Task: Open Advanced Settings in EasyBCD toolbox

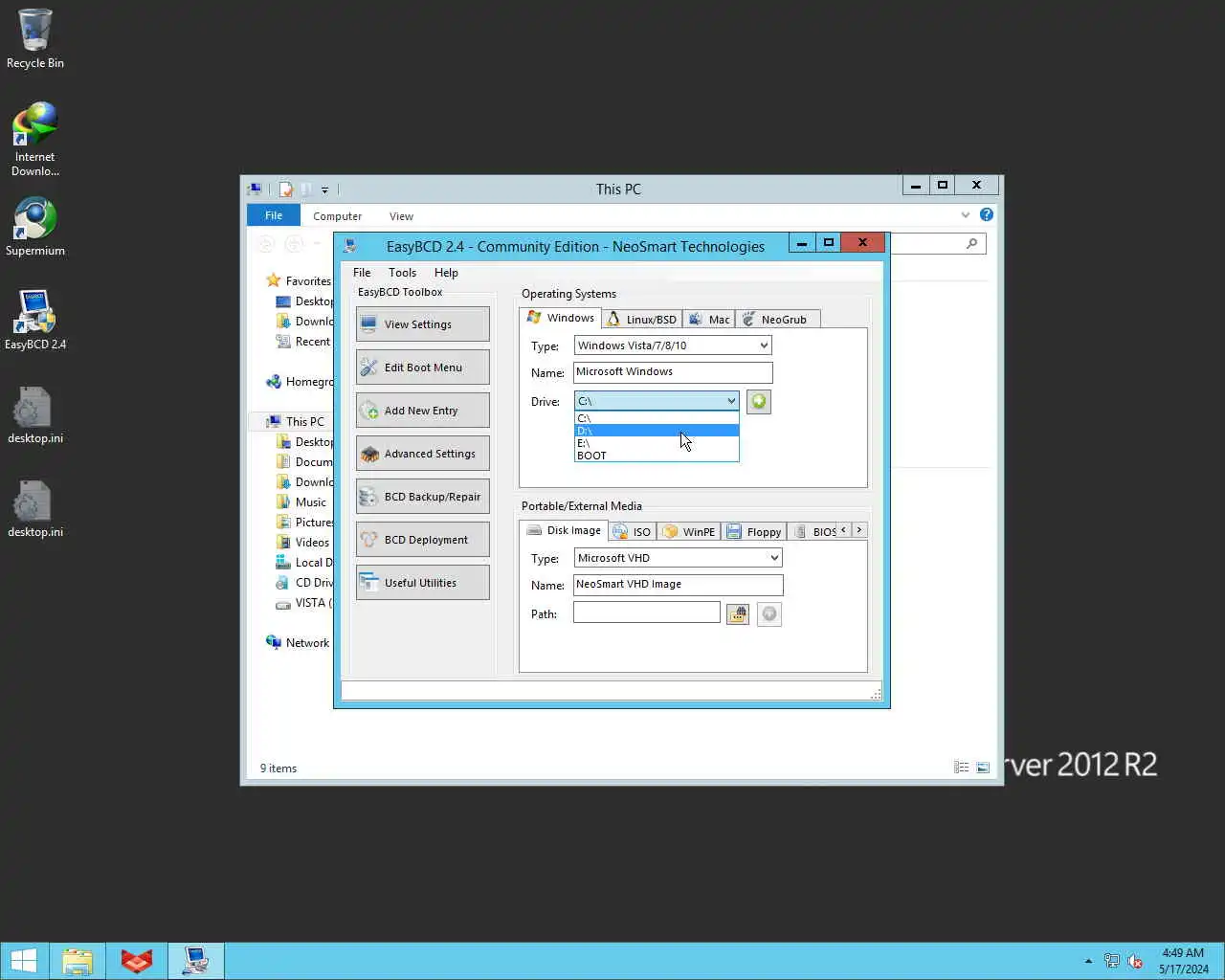Action: click(x=422, y=454)
